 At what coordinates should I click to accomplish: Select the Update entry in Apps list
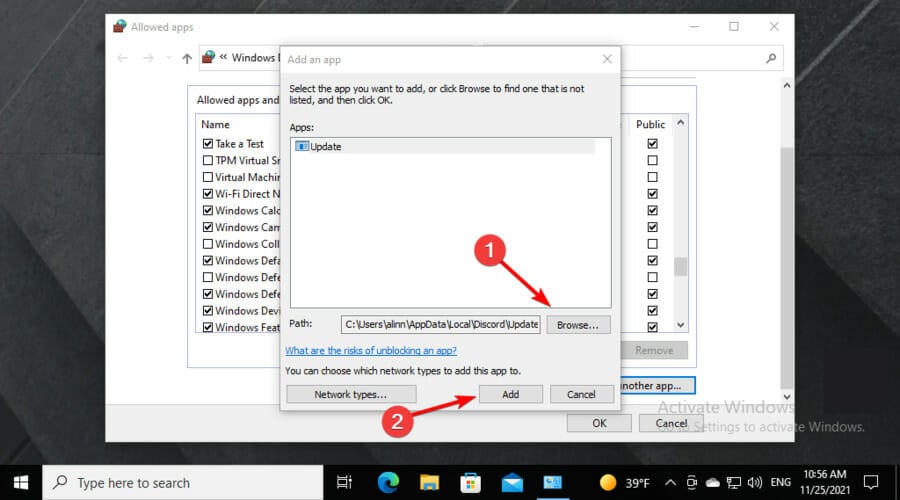click(x=444, y=146)
